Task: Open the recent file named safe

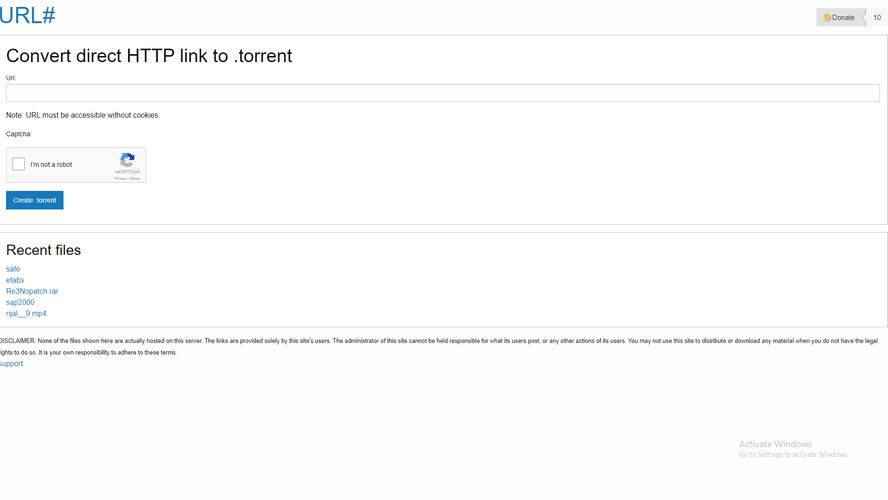Action: click(13, 269)
